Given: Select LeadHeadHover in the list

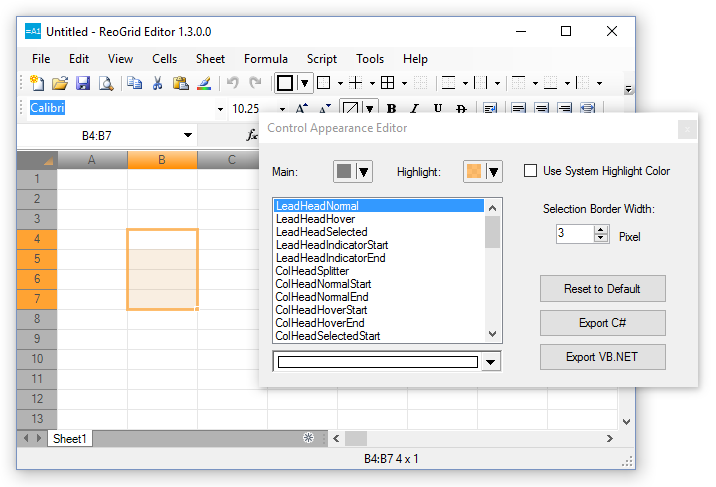Looking at the screenshot, I should click(x=315, y=219).
